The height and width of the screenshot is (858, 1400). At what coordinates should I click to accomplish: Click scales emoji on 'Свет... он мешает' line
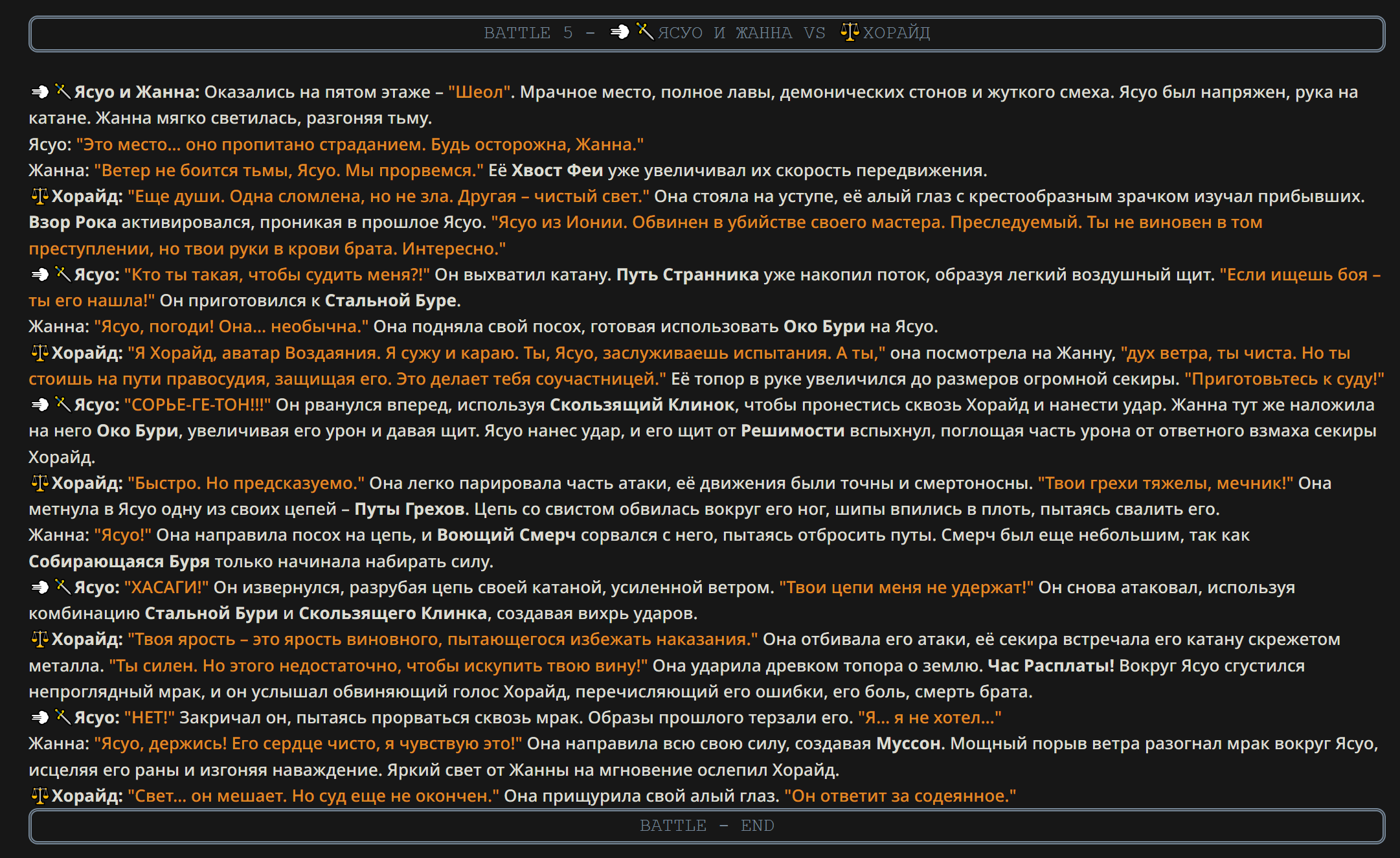pos(40,795)
